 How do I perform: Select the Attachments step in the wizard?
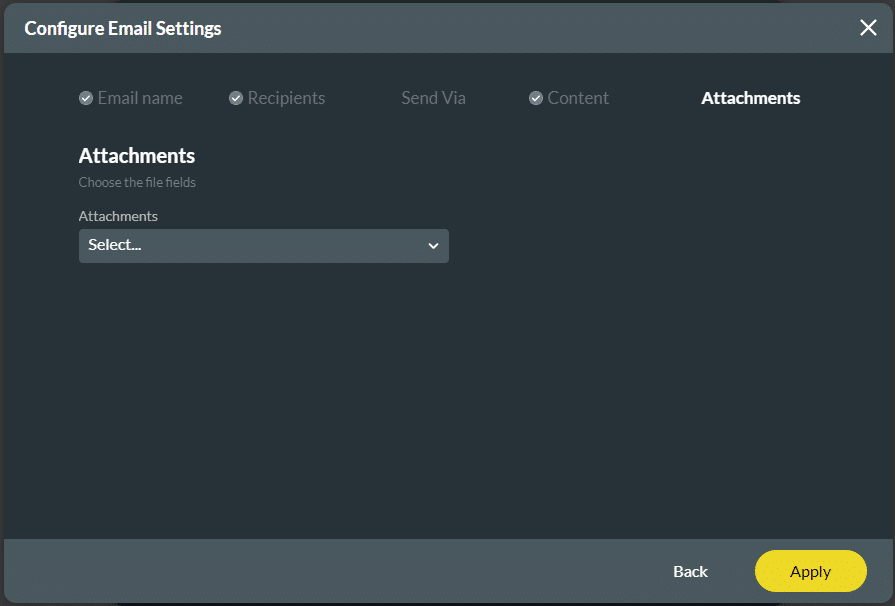[750, 98]
